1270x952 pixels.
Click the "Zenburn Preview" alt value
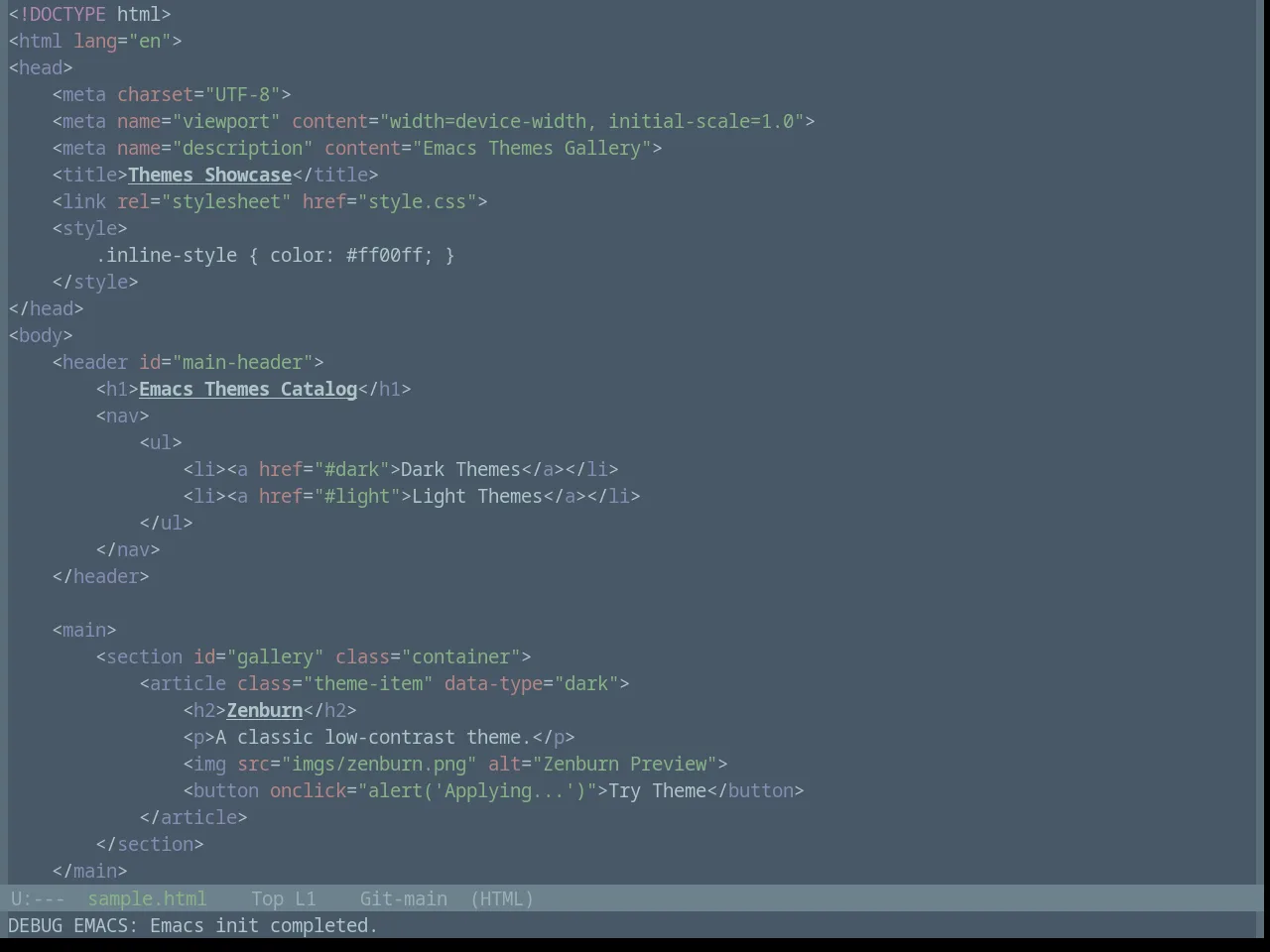tap(625, 764)
